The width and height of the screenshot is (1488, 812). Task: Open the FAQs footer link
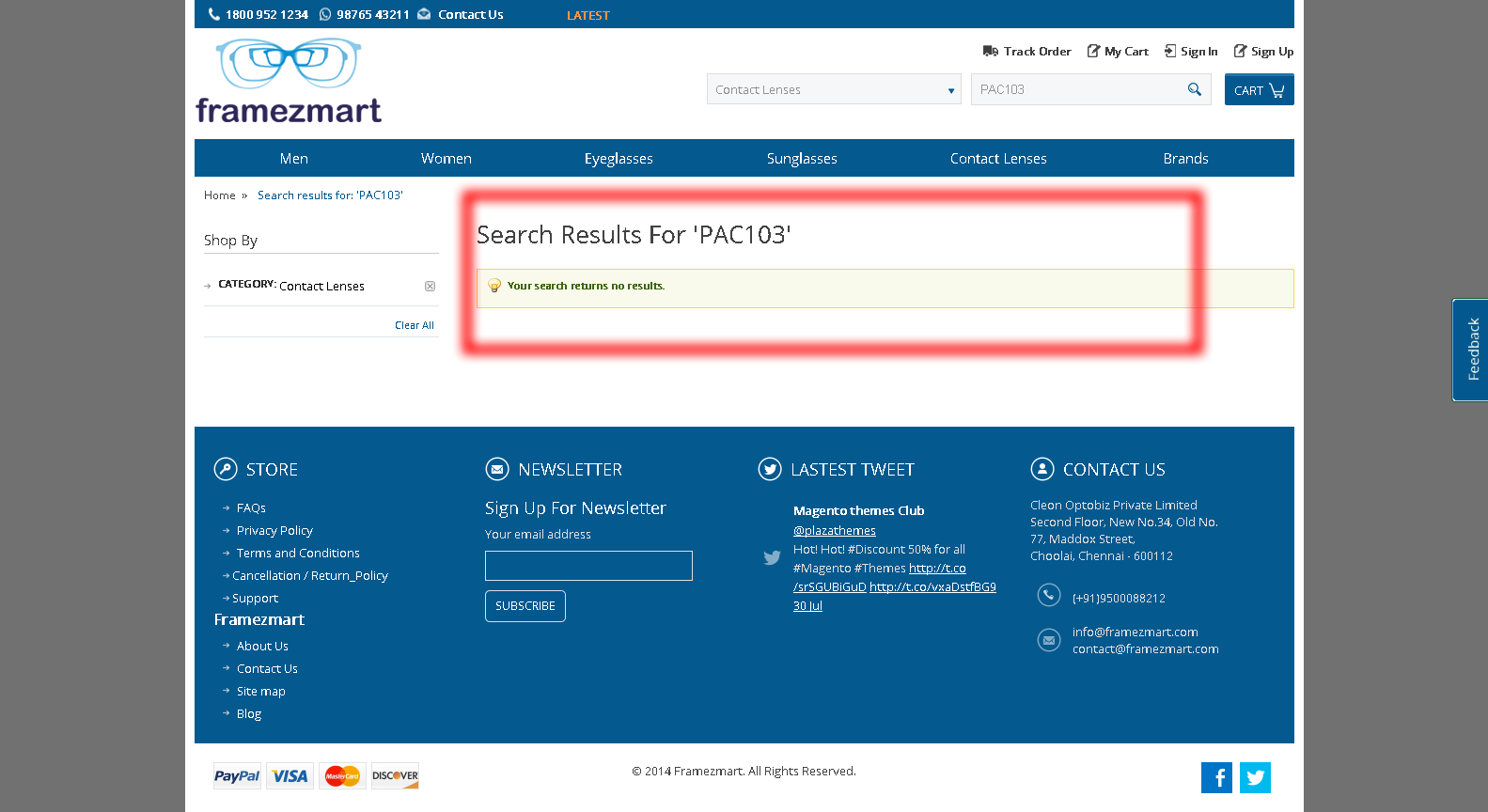(251, 508)
